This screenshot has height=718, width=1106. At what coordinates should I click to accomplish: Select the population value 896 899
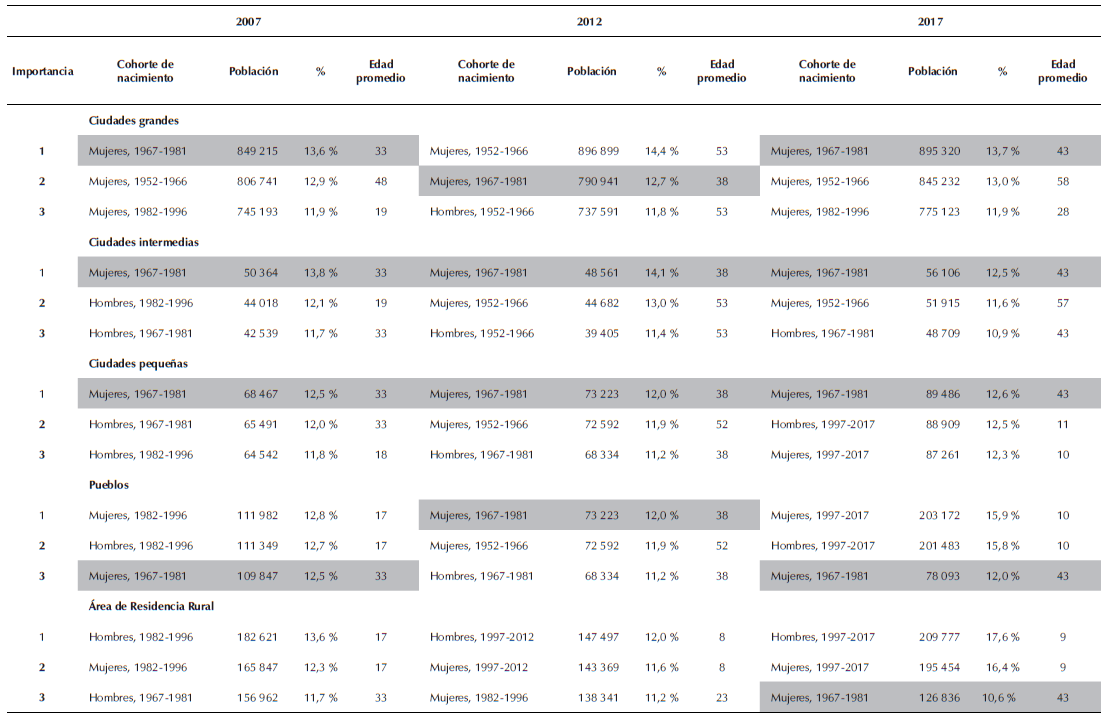pos(598,151)
